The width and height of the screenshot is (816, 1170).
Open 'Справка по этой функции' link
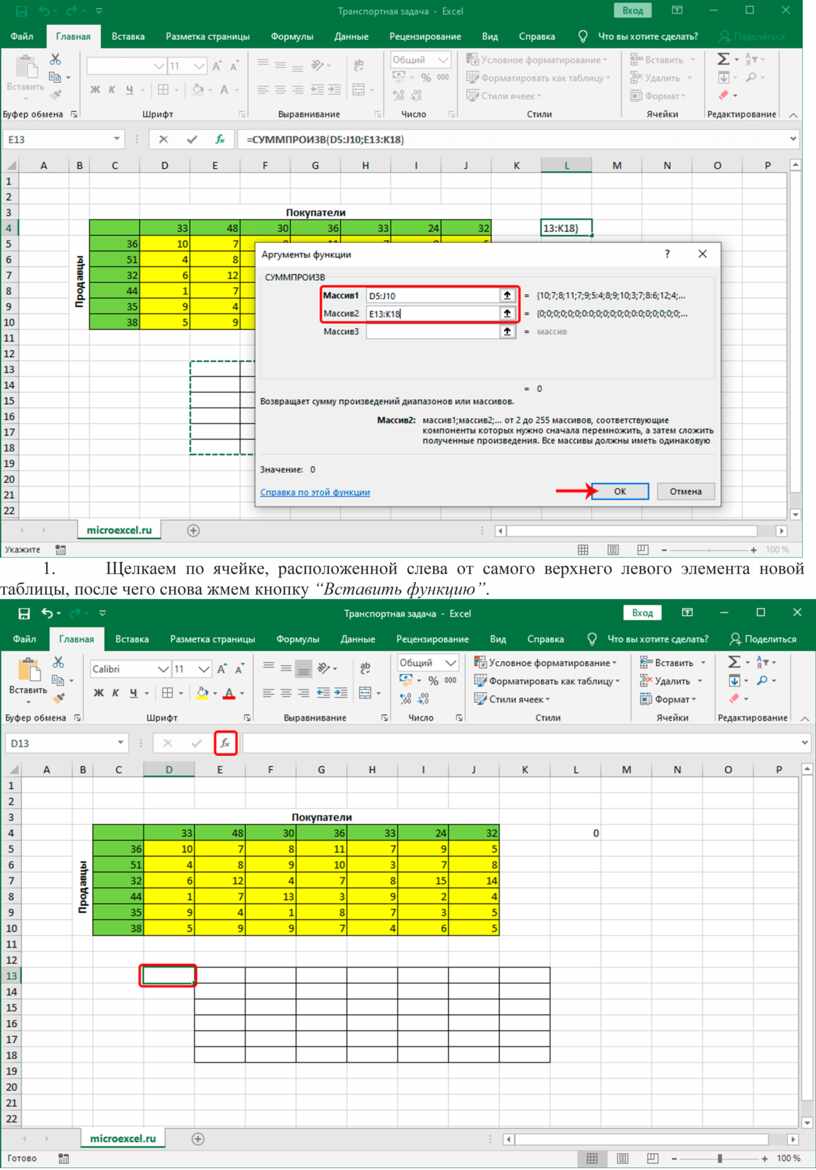point(315,492)
